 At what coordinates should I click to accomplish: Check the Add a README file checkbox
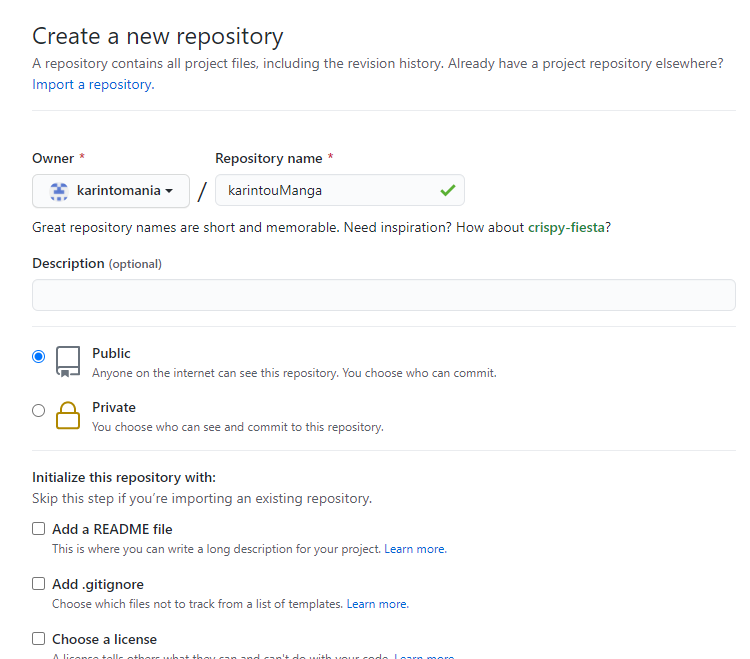coord(39,528)
